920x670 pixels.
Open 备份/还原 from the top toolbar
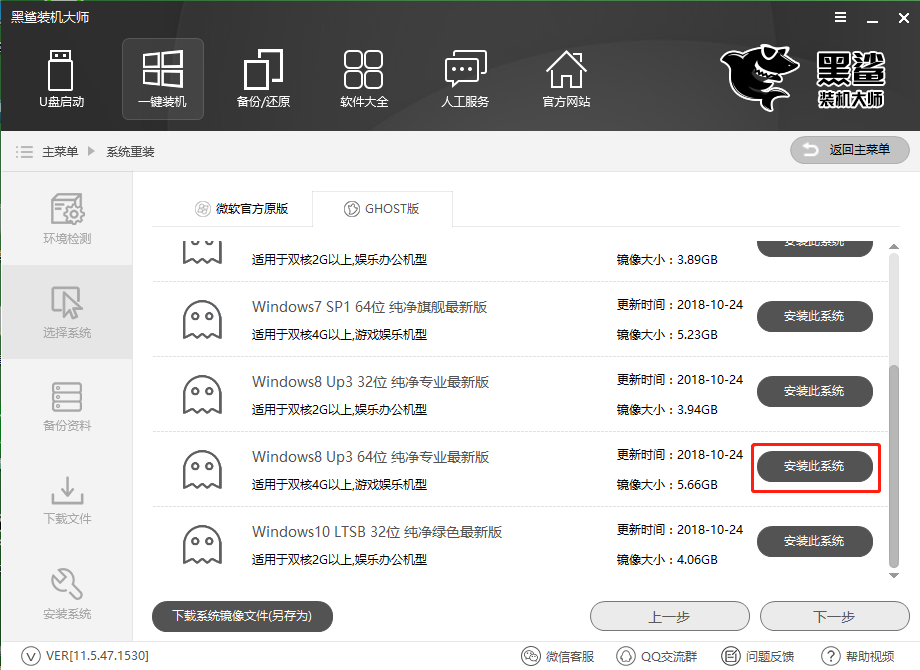point(263,78)
